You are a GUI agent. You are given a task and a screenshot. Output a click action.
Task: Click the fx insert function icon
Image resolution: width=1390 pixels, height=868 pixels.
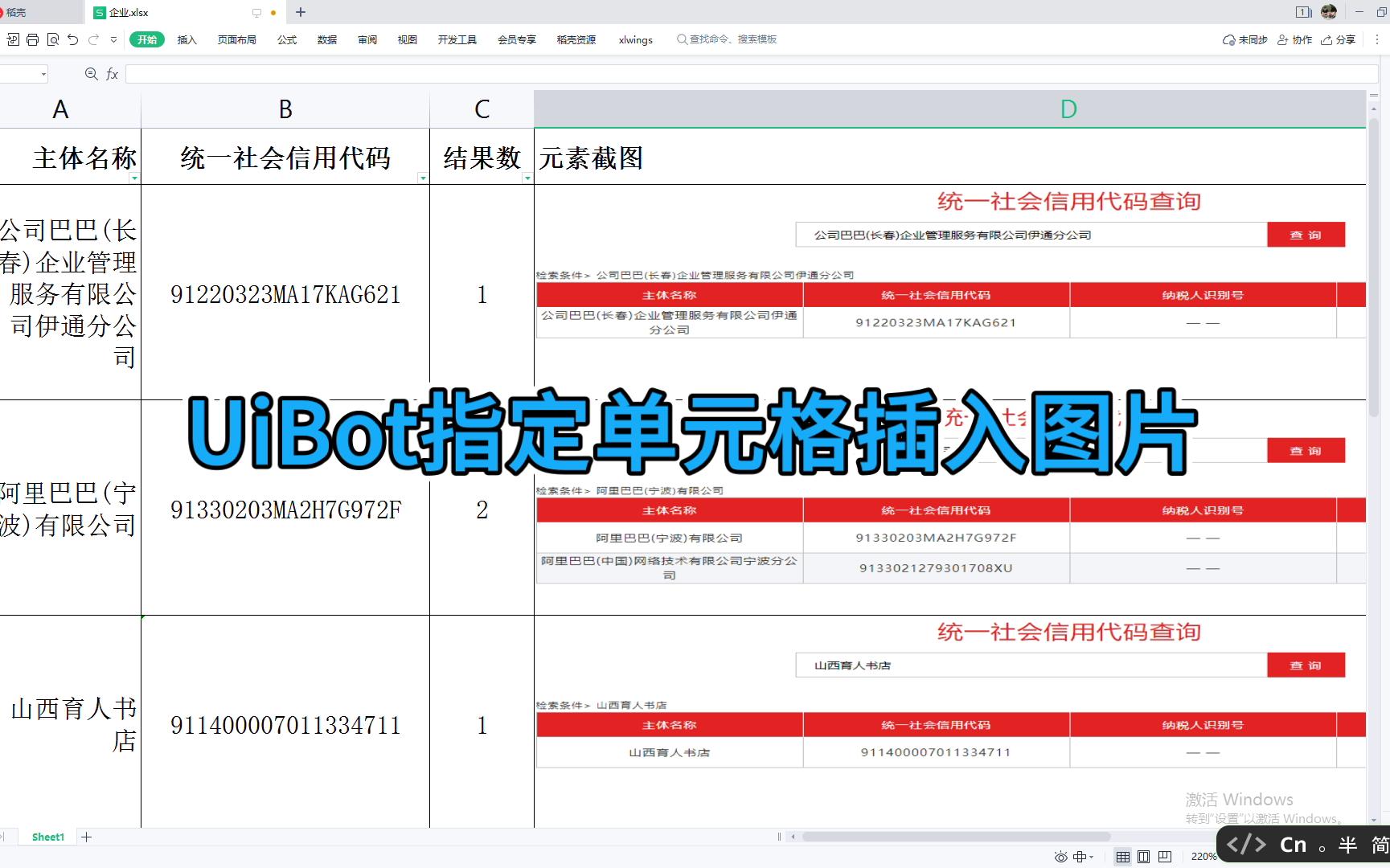(113, 74)
